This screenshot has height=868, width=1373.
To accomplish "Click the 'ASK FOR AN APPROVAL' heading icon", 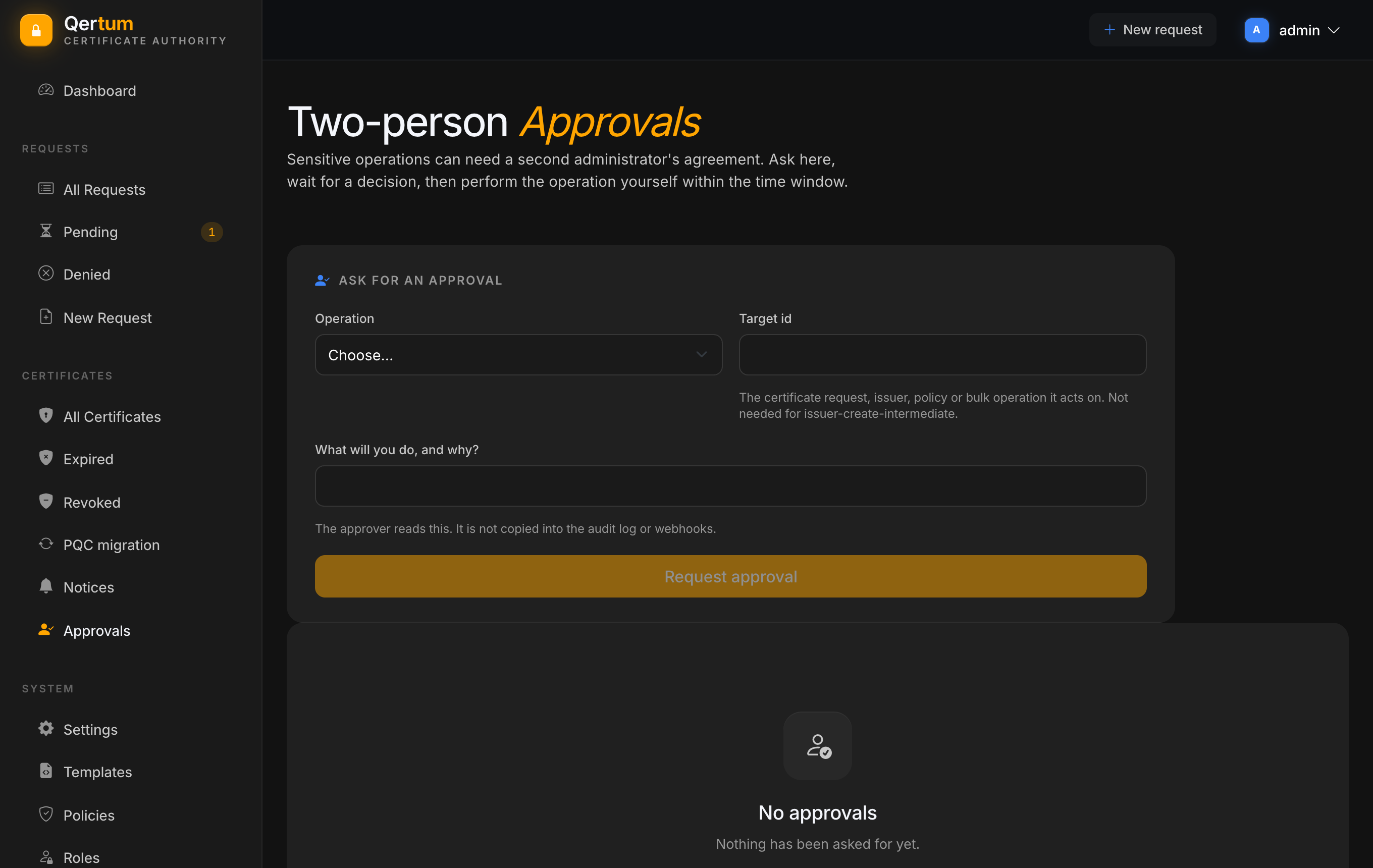I will (x=322, y=281).
